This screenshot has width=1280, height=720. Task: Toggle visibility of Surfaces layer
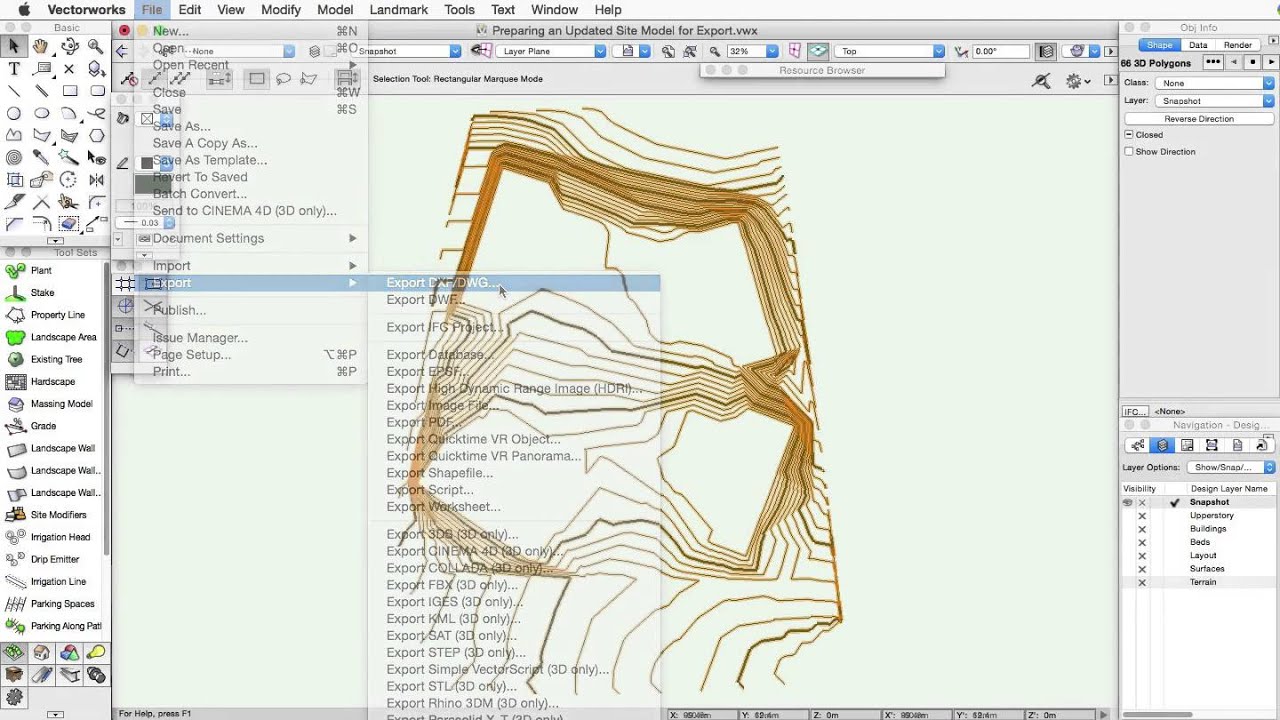pyautogui.click(x=1142, y=569)
